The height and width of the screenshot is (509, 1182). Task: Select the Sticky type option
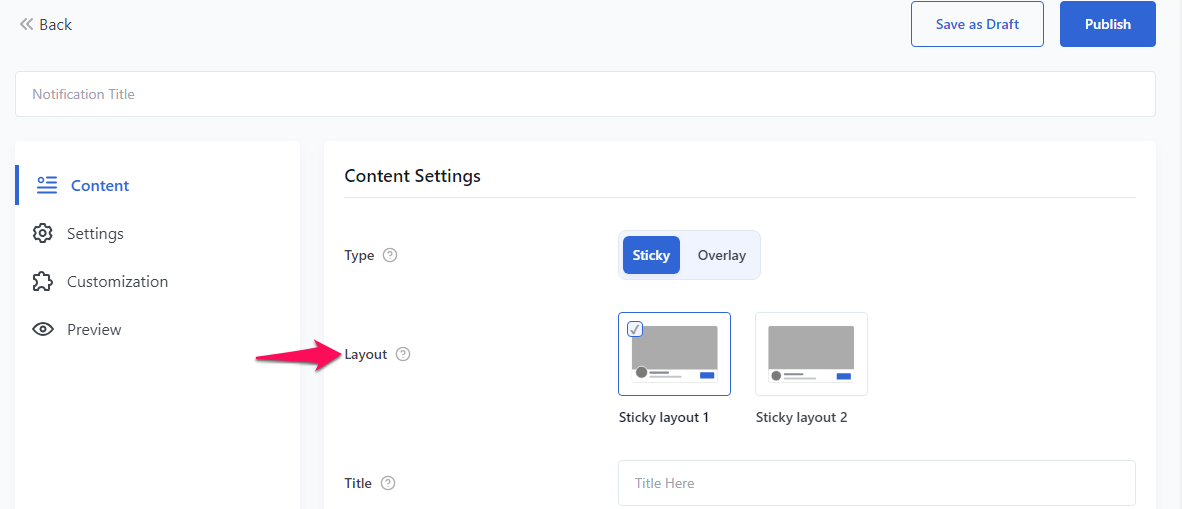[651, 255]
